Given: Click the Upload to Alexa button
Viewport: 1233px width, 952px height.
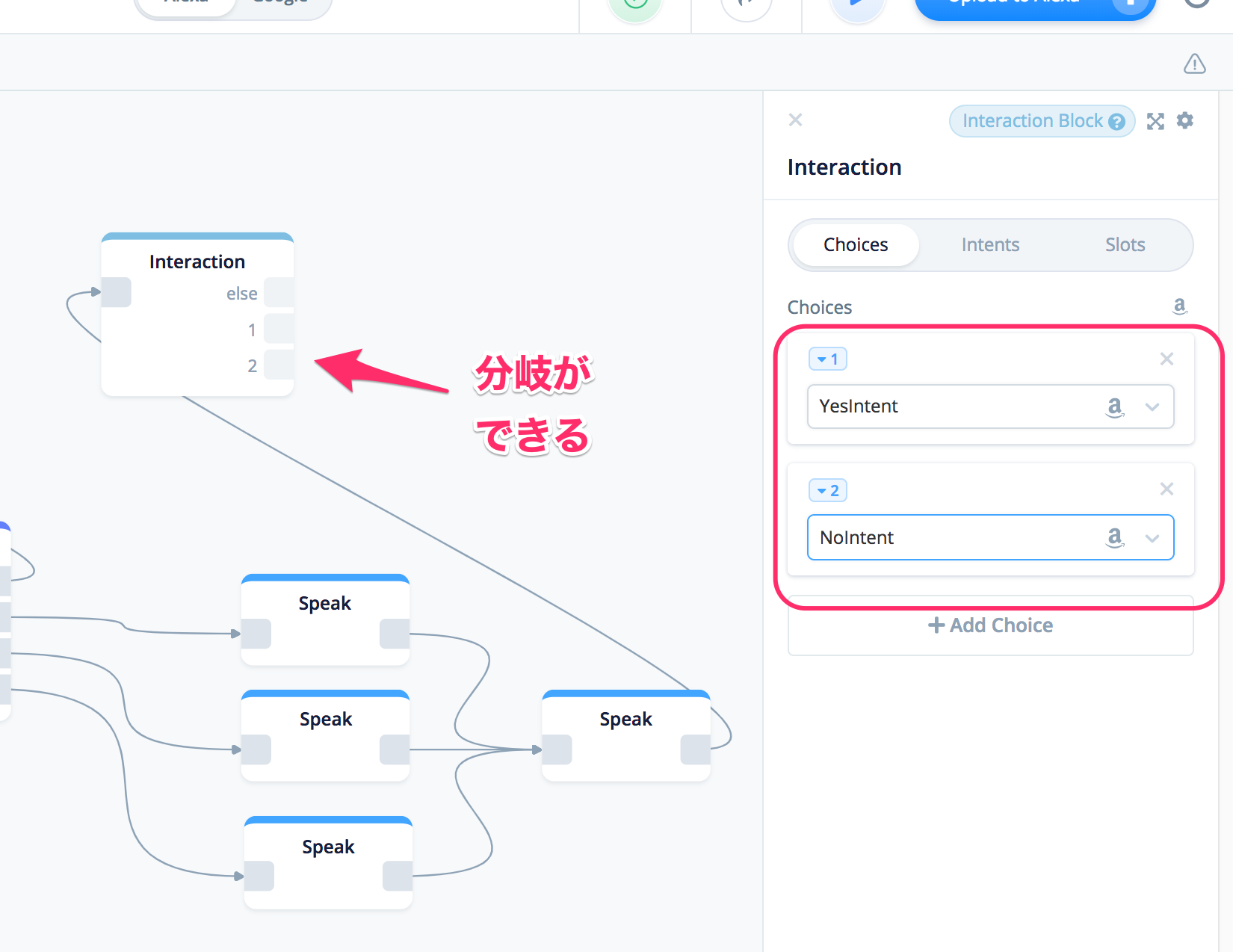Looking at the screenshot, I should point(1035,6).
